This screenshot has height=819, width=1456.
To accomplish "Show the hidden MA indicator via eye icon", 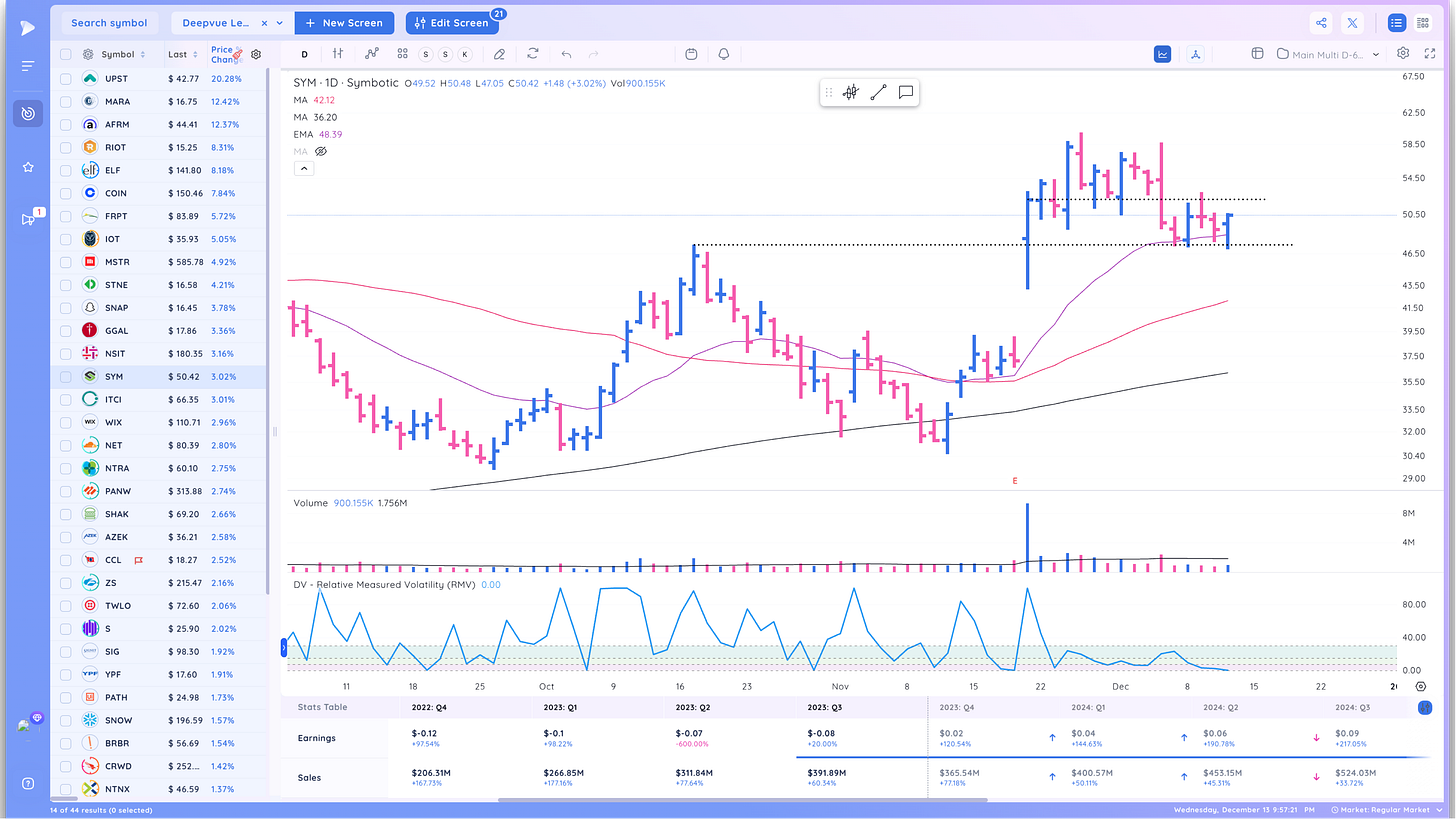I will click(x=321, y=151).
